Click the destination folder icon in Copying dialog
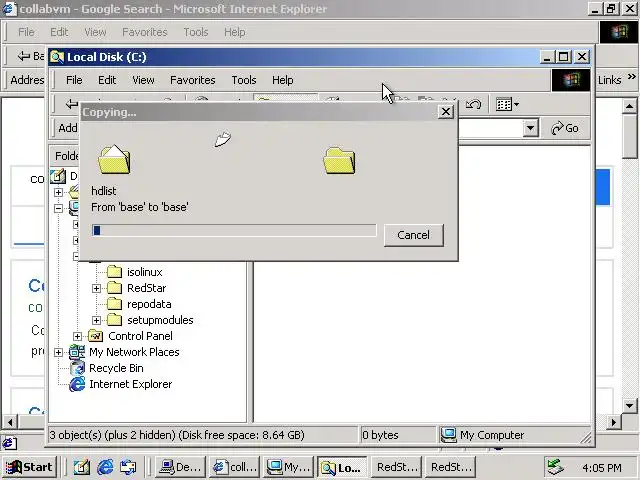The height and width of the screenshot is (480, 640). pos(339,161)
